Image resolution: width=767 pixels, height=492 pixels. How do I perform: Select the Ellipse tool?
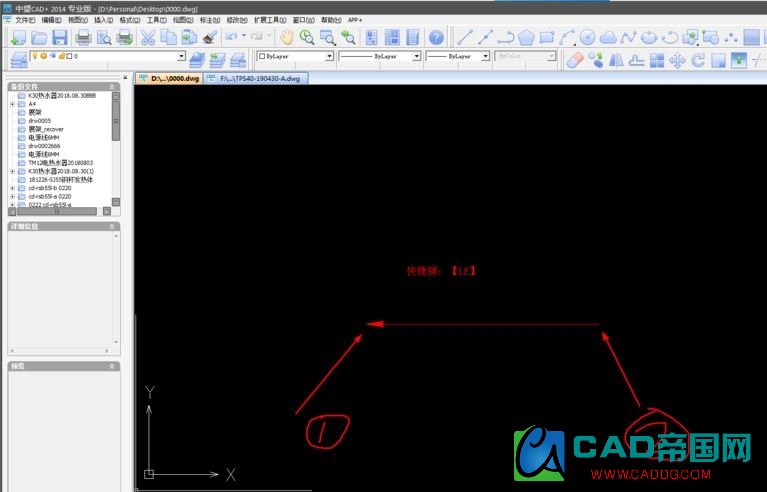click(x=649, y=37)
